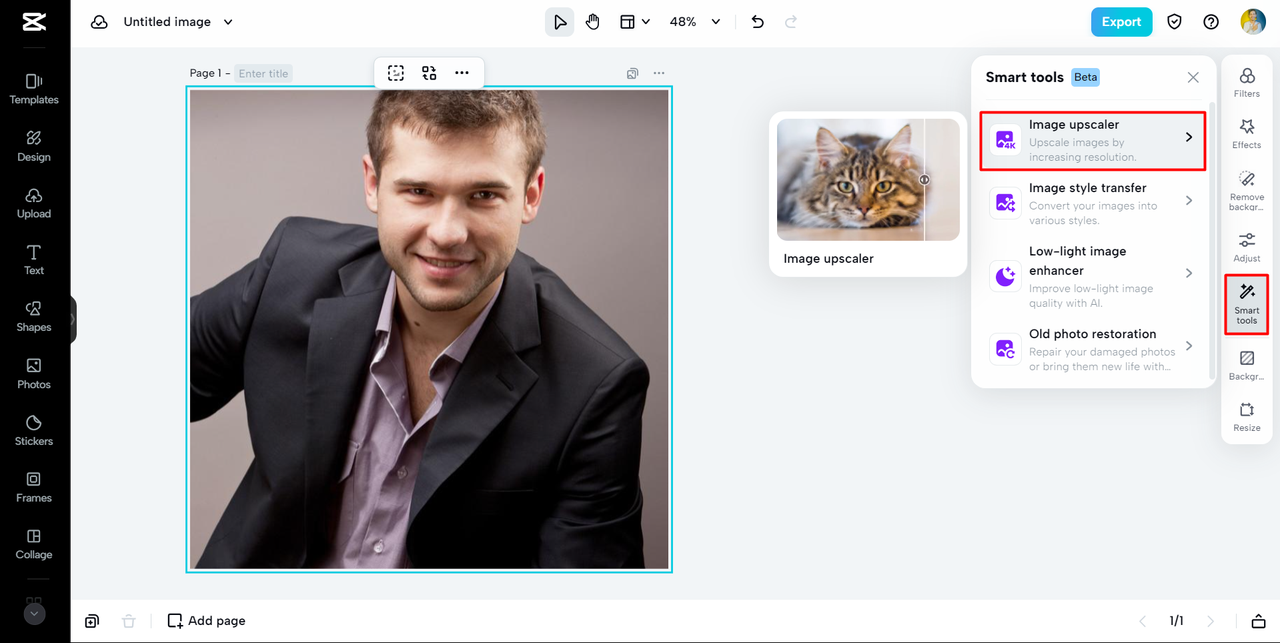
Task: Click the duplicate page icon in bottom bar
Action: point(92,621)
